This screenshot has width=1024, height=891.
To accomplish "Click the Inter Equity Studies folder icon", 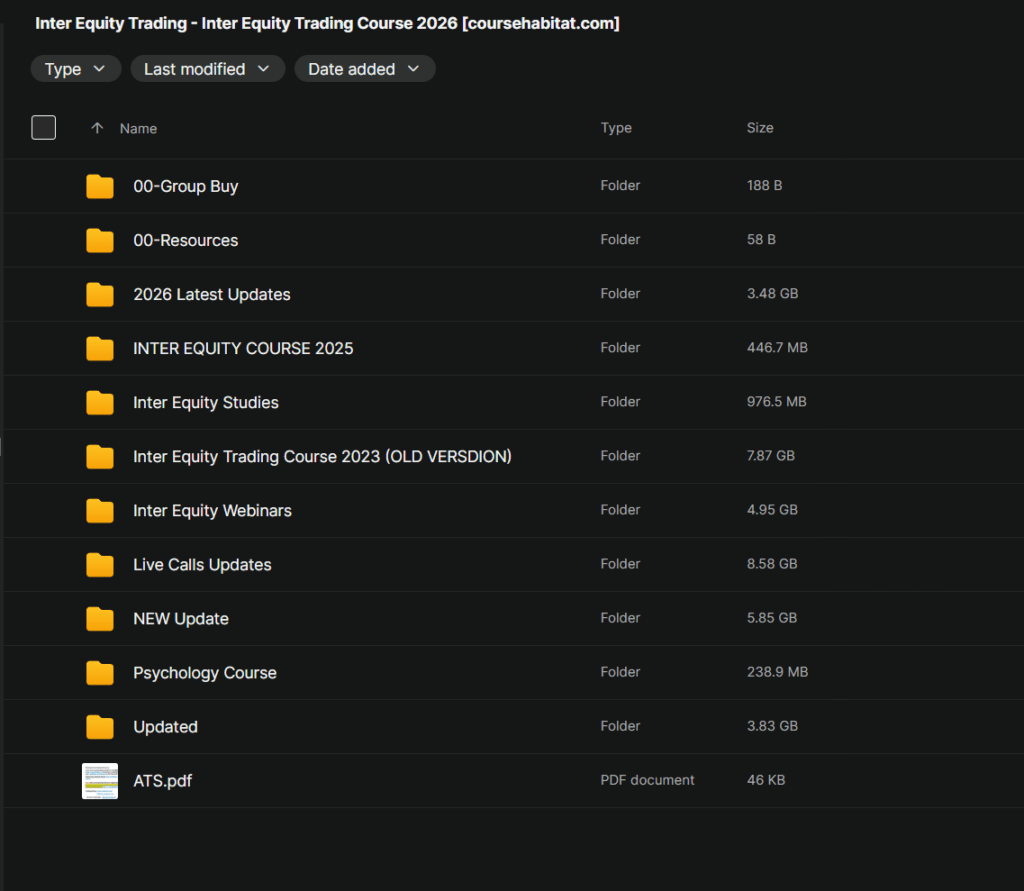I will click(99, 402).
